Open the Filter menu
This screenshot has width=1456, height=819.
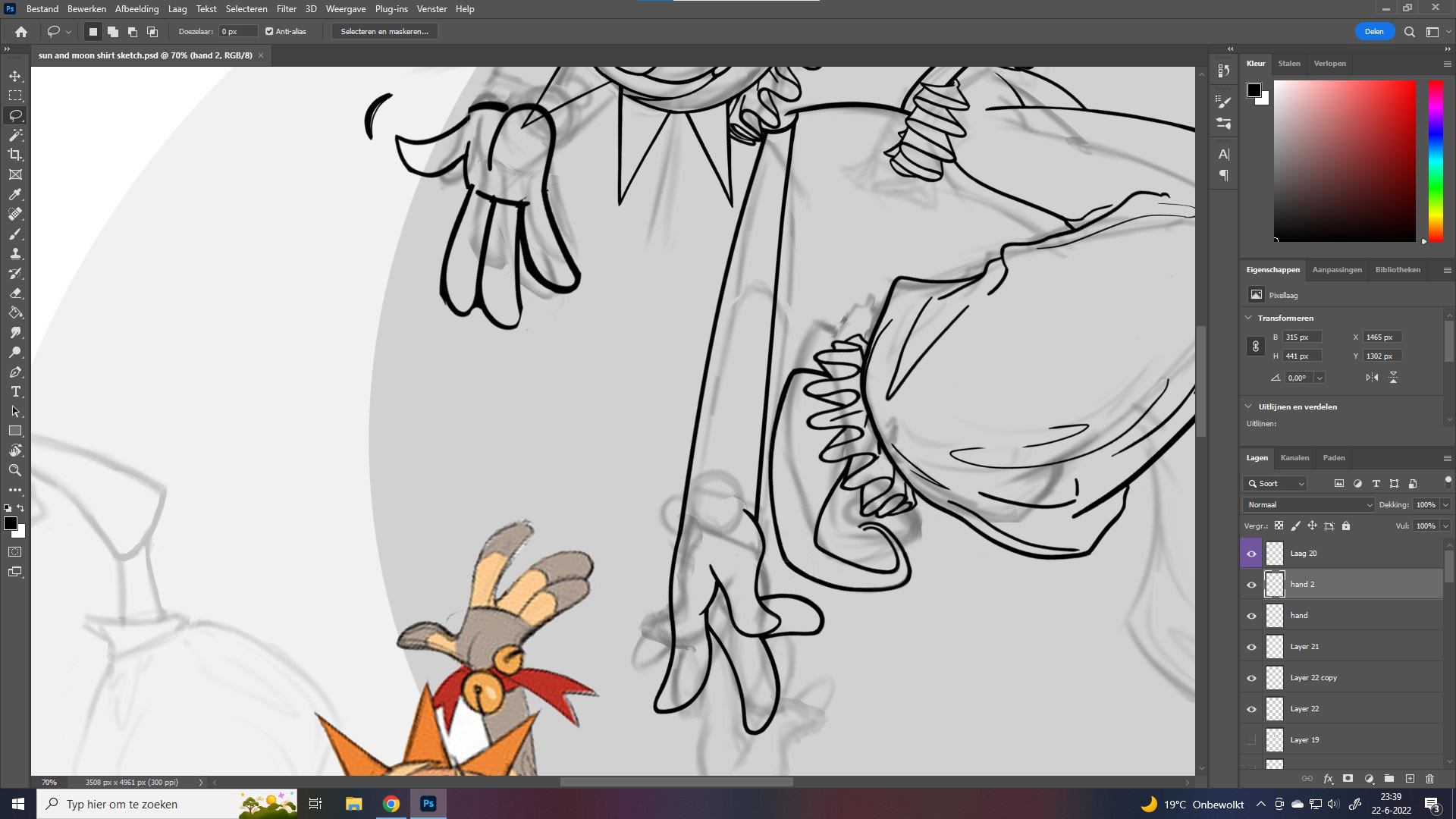(286, 9)
